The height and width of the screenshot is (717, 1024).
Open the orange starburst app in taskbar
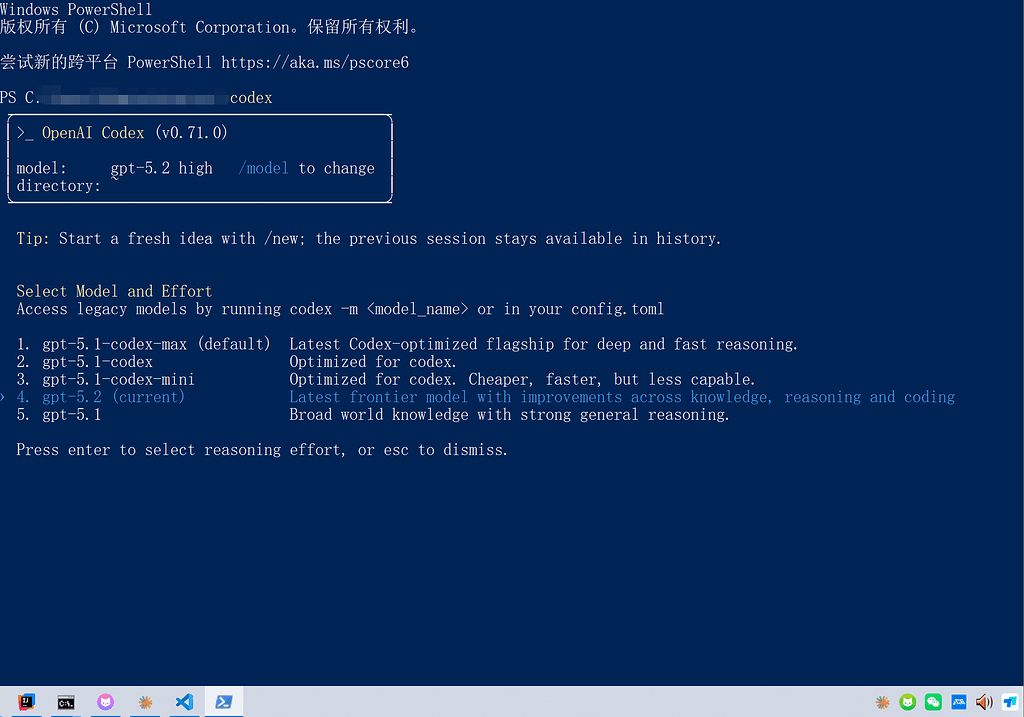coord(145,702)
